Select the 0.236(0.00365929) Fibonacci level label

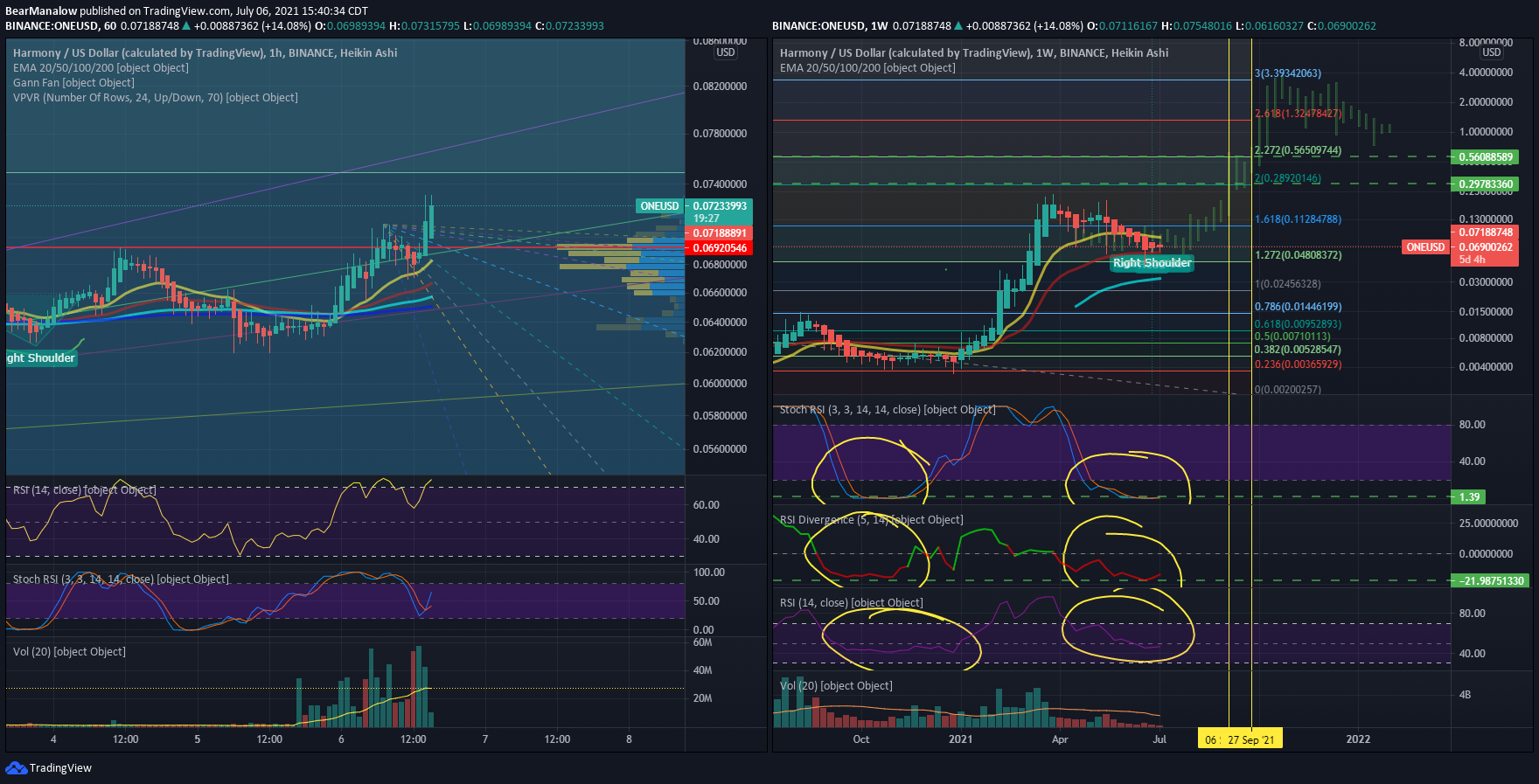coord(1299,364)
